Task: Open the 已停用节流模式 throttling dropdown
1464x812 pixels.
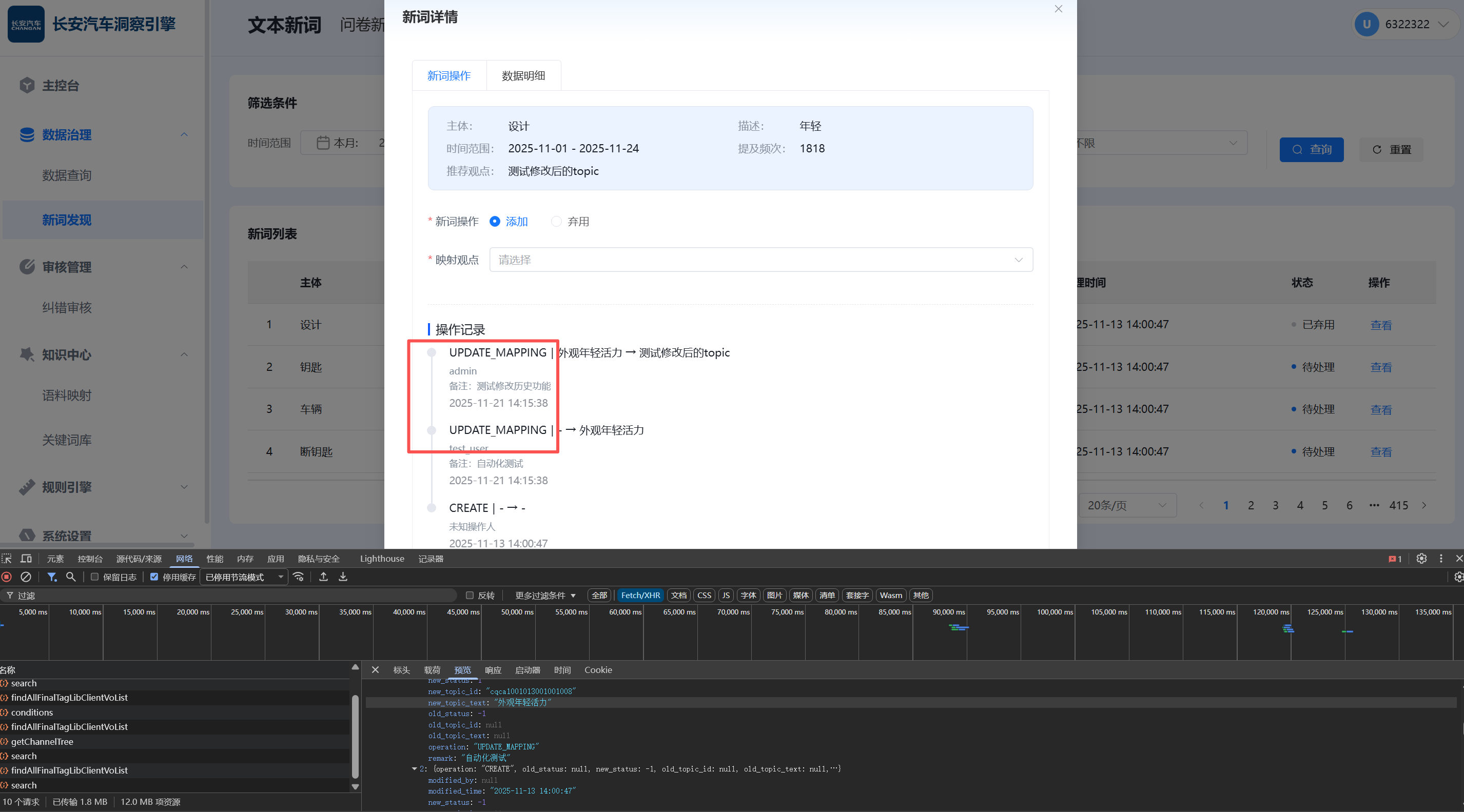Action: click(244, 577)
